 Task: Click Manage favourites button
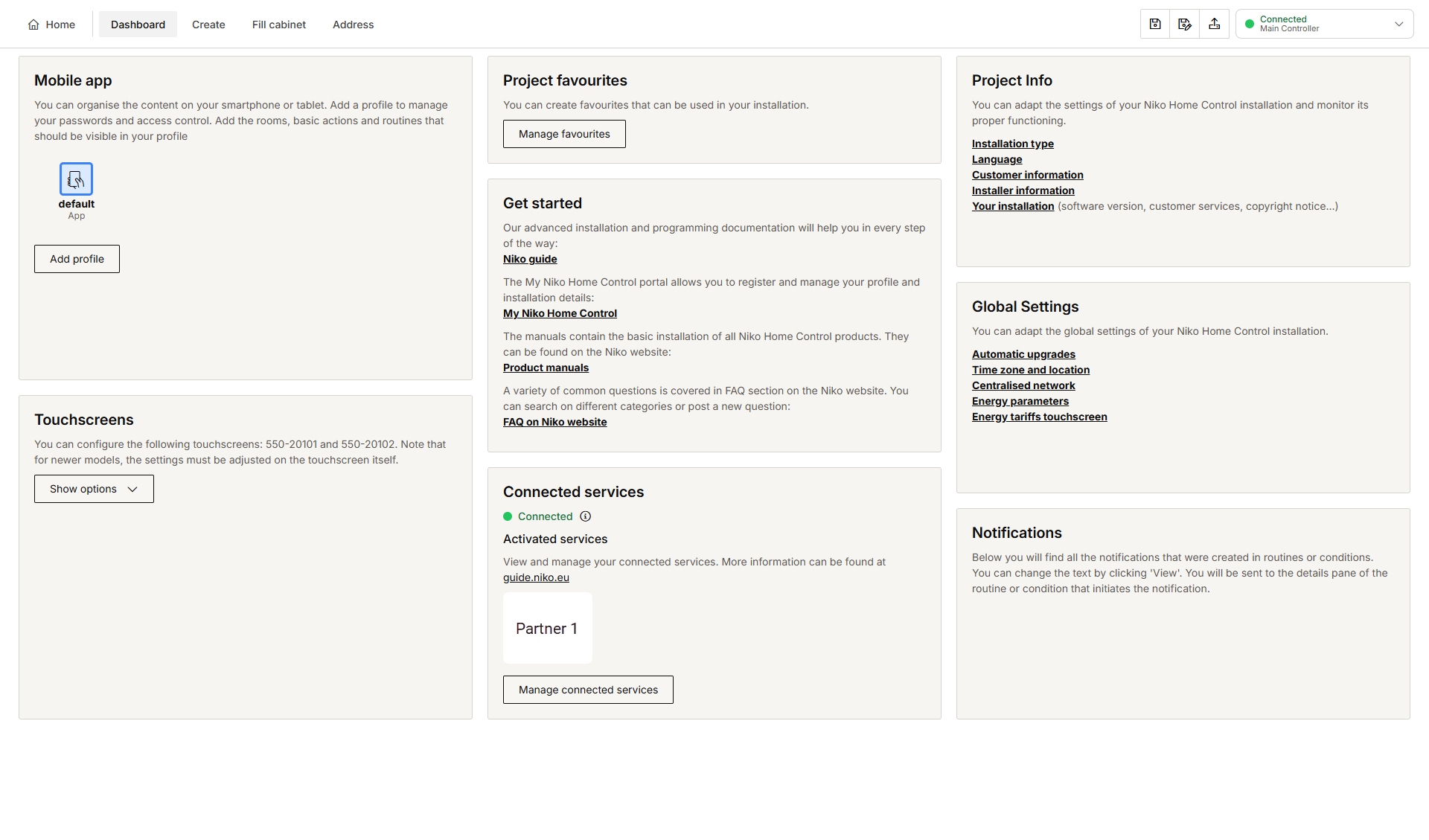click(564, 134)
